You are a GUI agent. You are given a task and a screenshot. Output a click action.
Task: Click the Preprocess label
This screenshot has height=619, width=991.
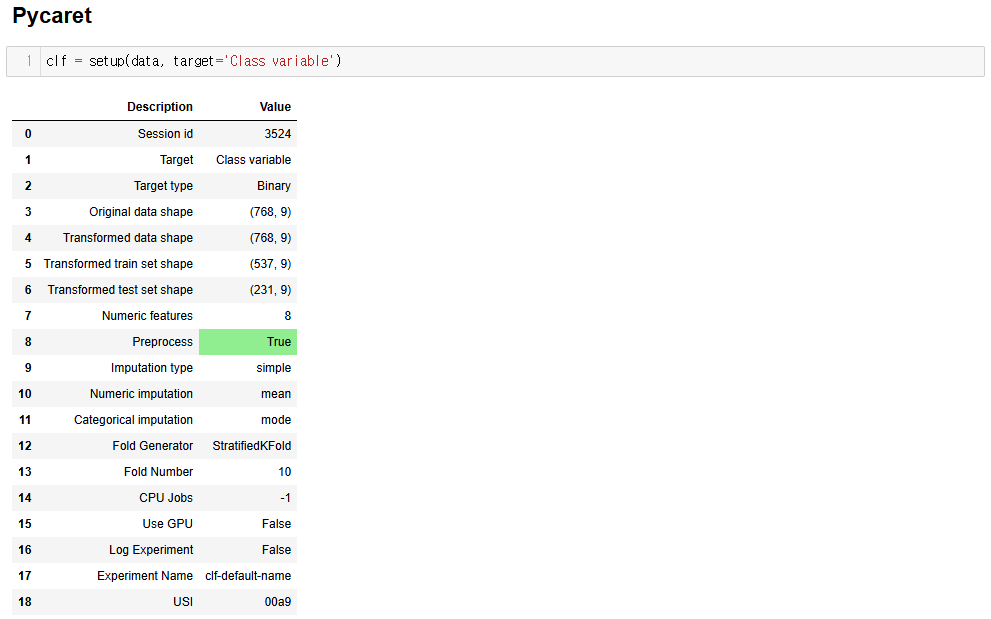tap(162, 341)
